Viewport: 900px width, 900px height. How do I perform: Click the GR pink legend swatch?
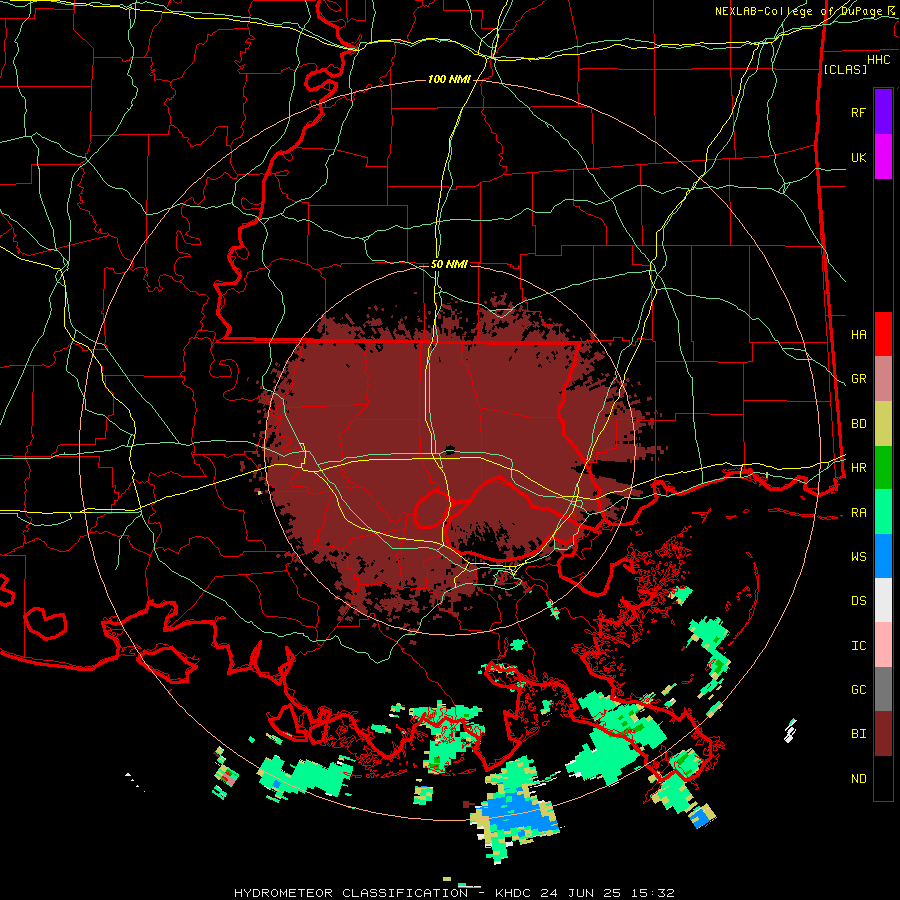pyautogui.click(x=883, y=379)
